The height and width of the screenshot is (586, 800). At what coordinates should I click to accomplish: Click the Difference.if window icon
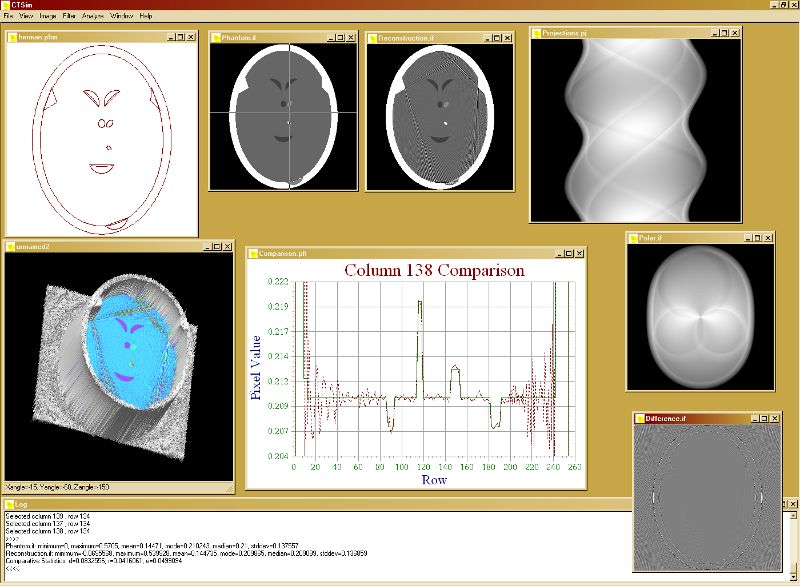(640, 419)
